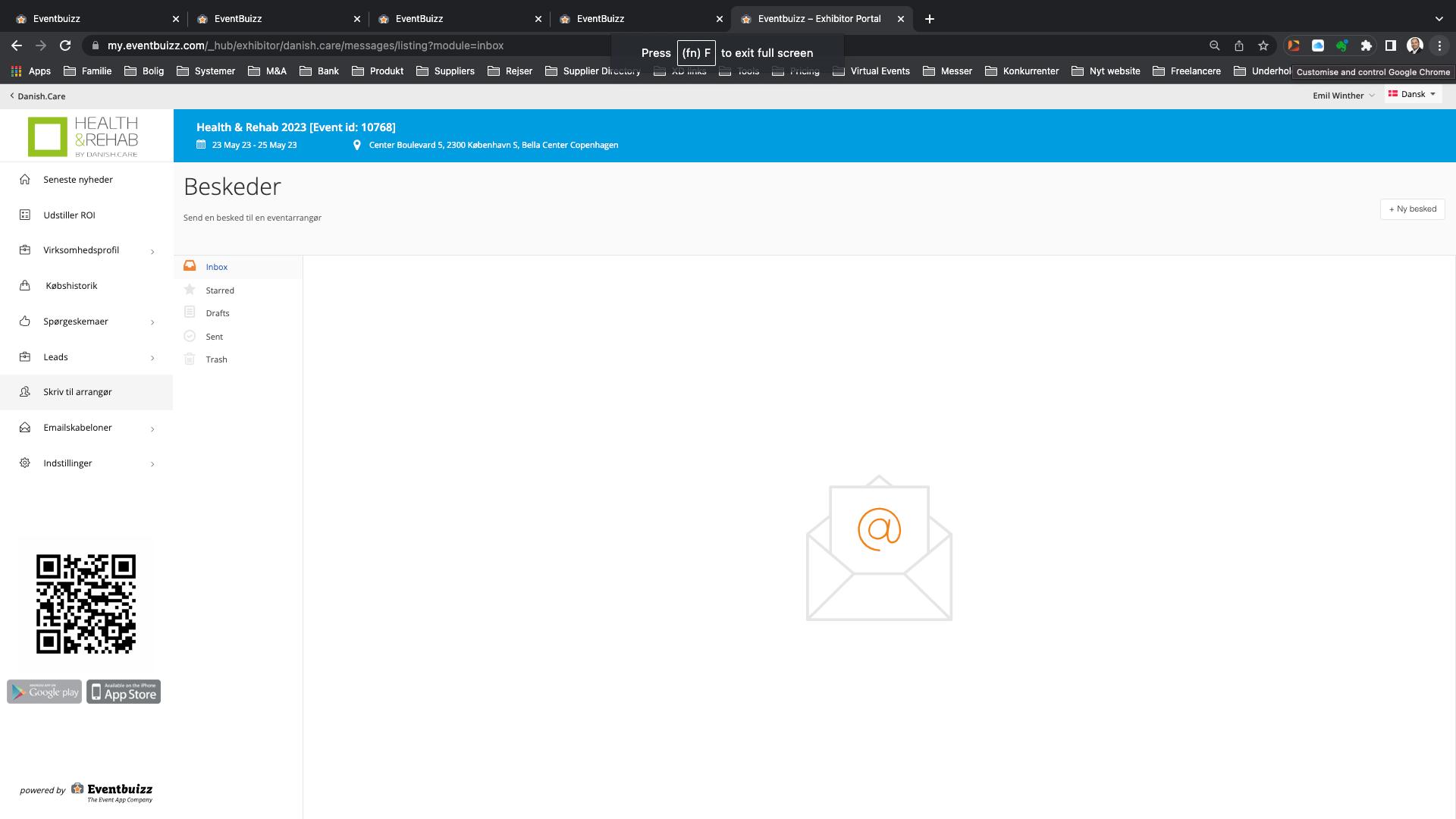Expand the Leads submenu arrow
1456x819 pixels.
coord(152,358)
